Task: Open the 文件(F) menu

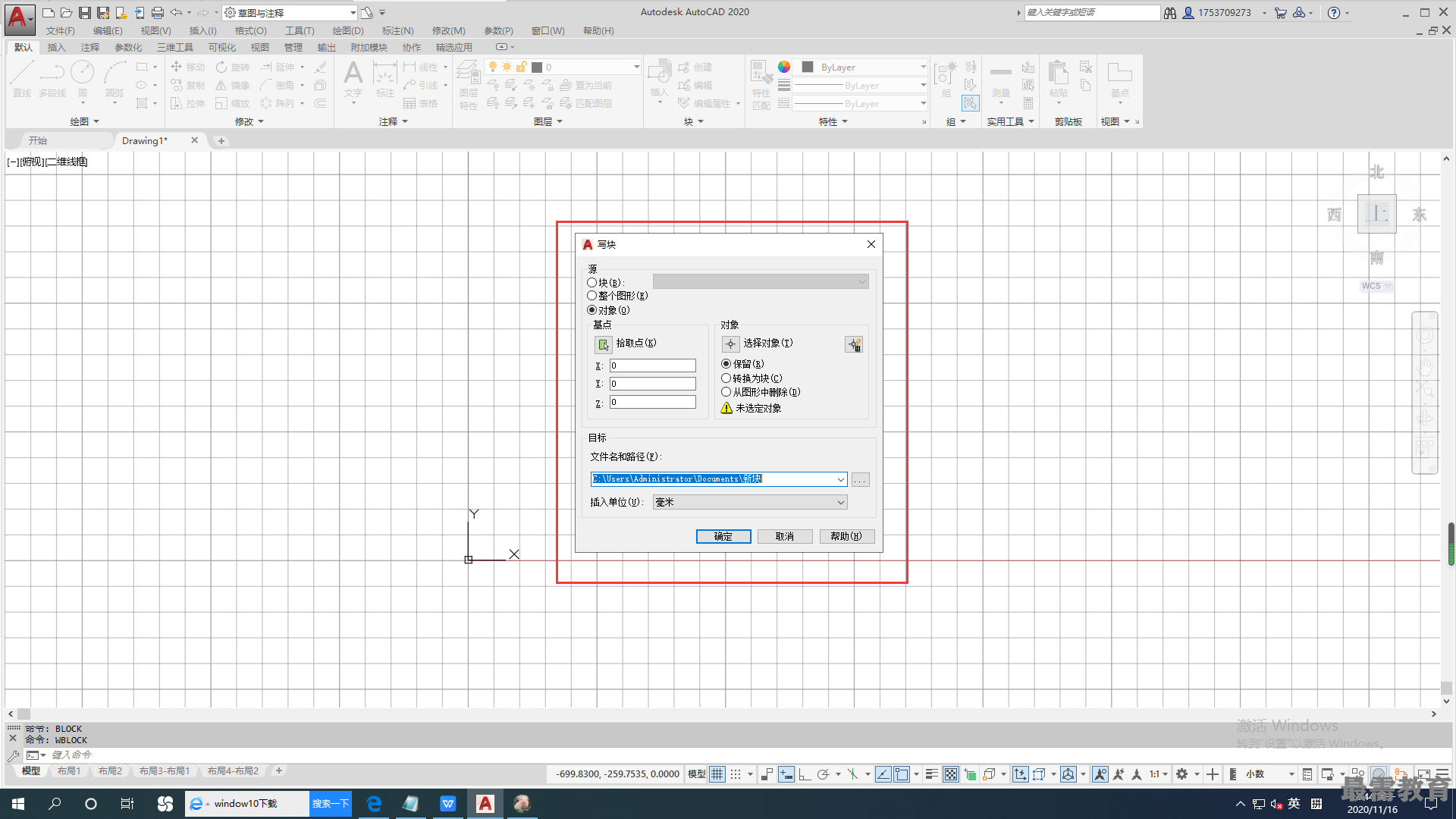Action: (x=61, y=31)
